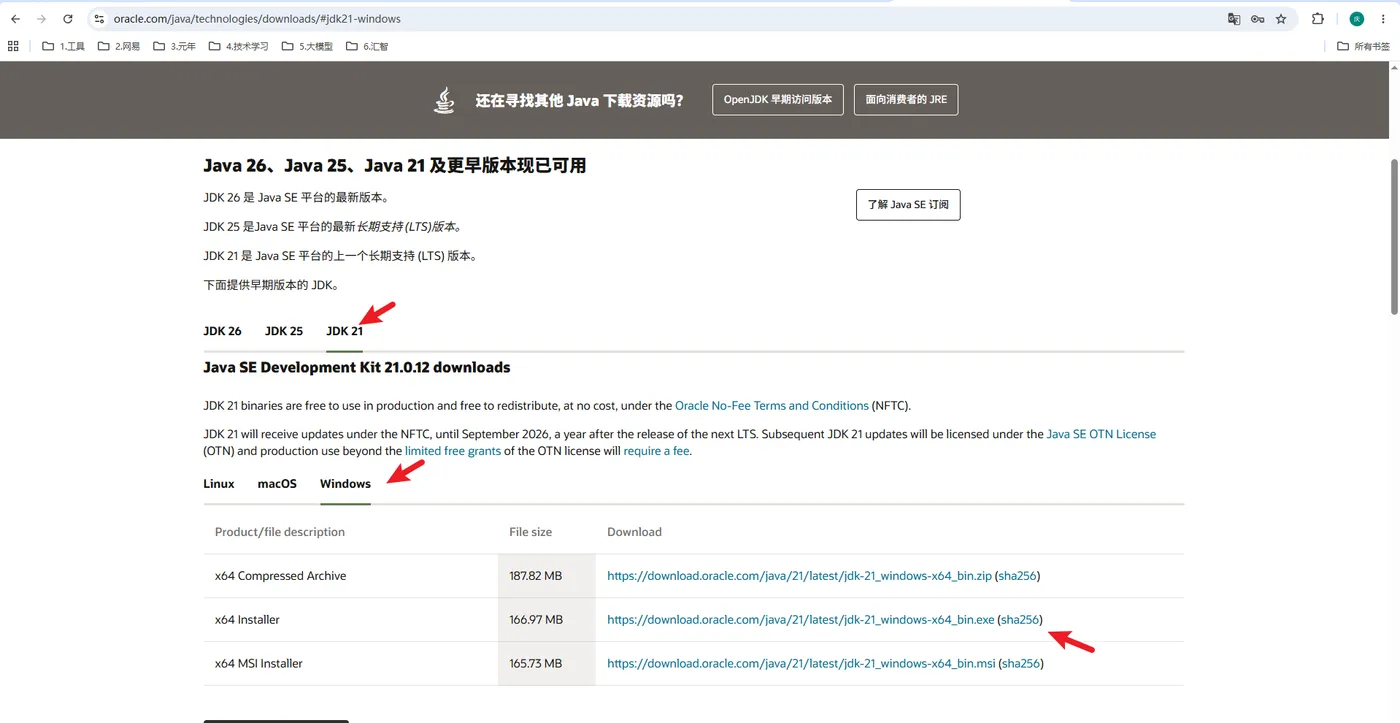Follow the limited free grants link
Screen dimensions: 1400x723
coord(453,451)
